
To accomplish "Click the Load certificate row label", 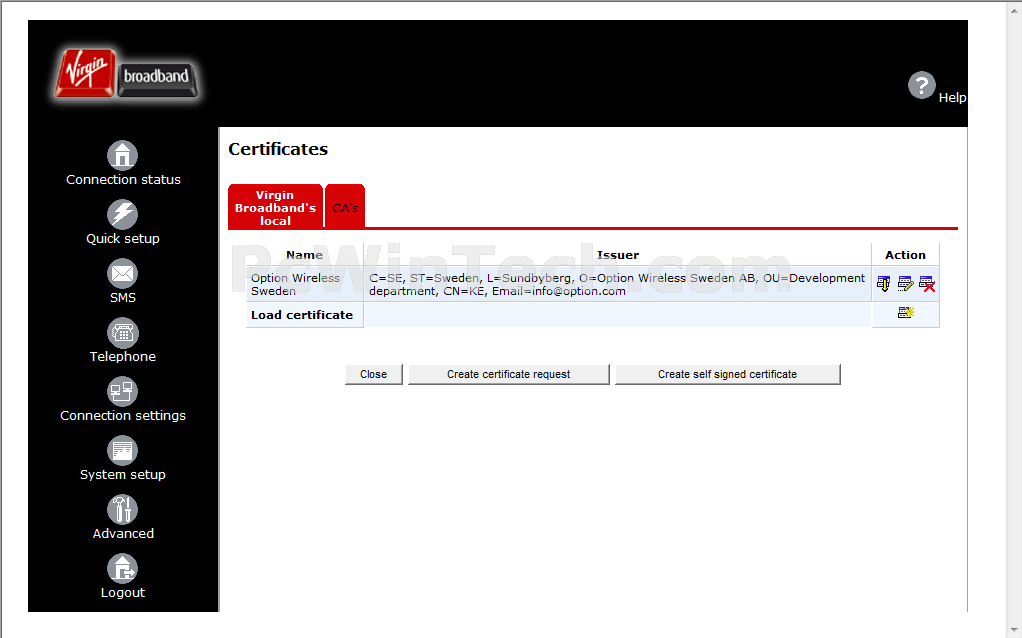I will point(302,315).
